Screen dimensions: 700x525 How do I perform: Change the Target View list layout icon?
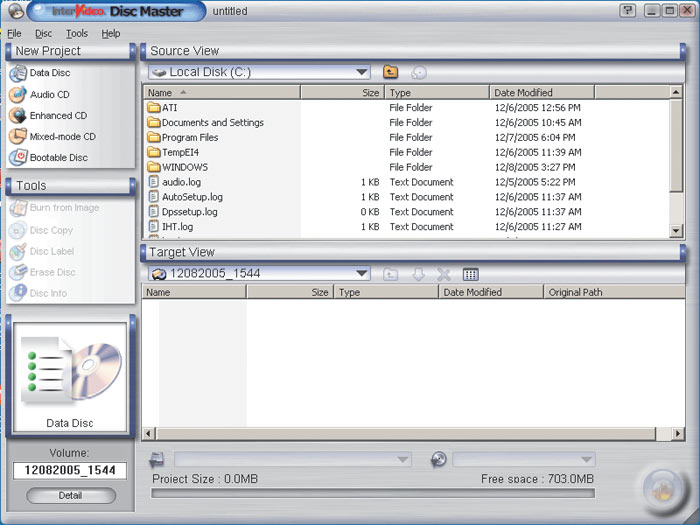pos(471,274)
